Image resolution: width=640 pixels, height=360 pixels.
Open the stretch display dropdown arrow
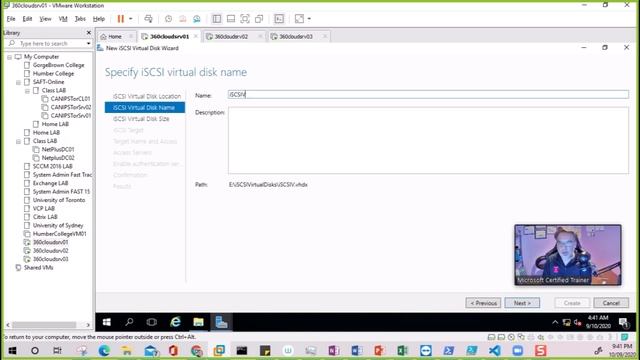309,19
